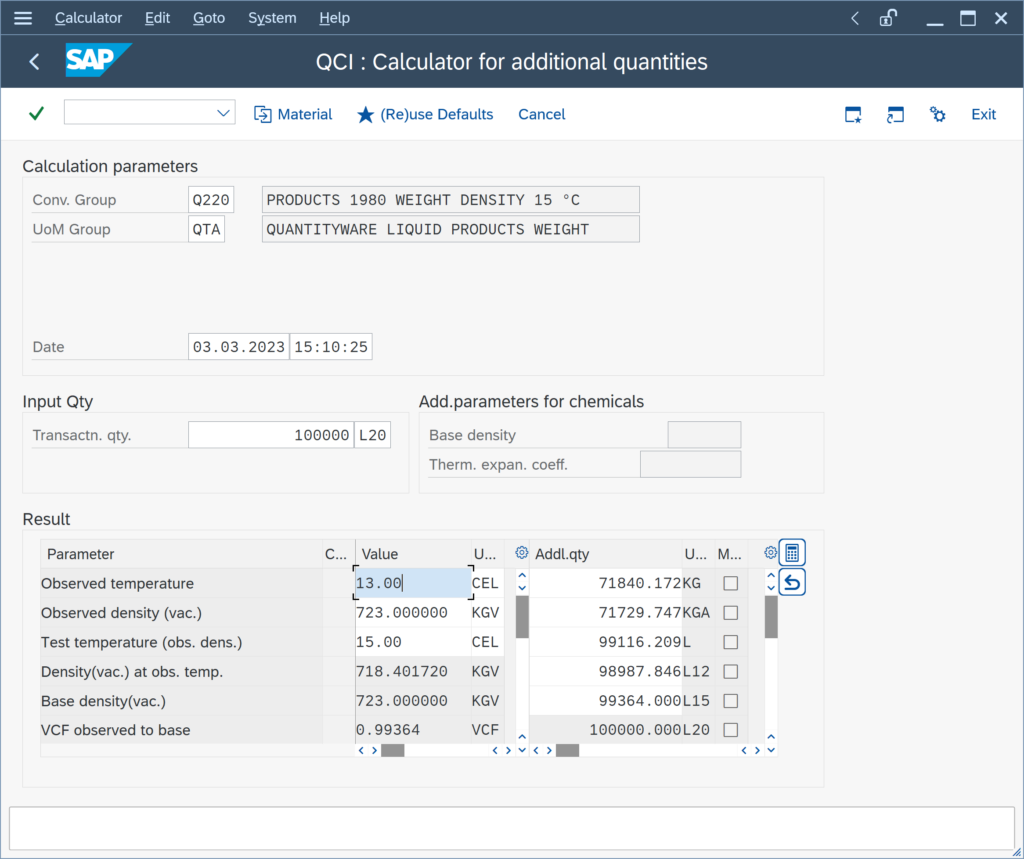Click the Observed temperature value 13.00
The image size is (1024, 859).
pos(413,583)
